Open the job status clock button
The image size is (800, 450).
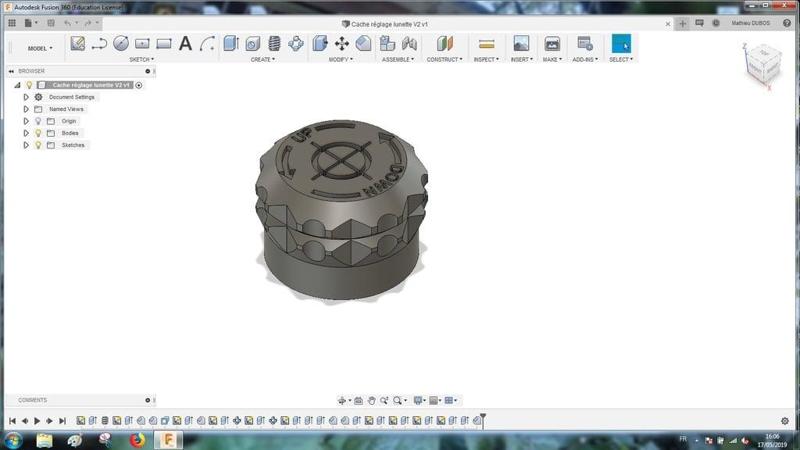click(716, 23)
